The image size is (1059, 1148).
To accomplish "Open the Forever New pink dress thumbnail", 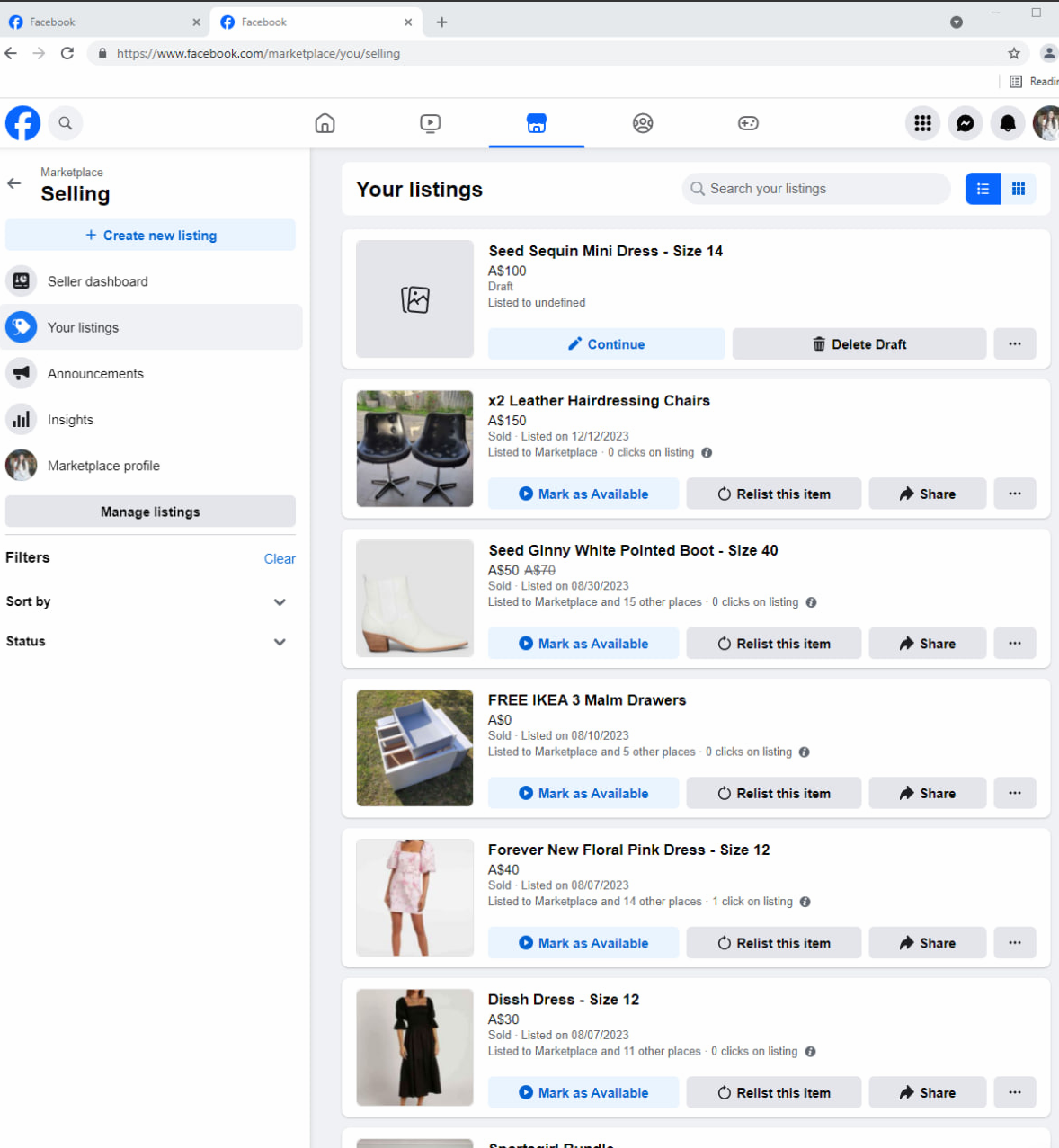I will pos(414,897).
